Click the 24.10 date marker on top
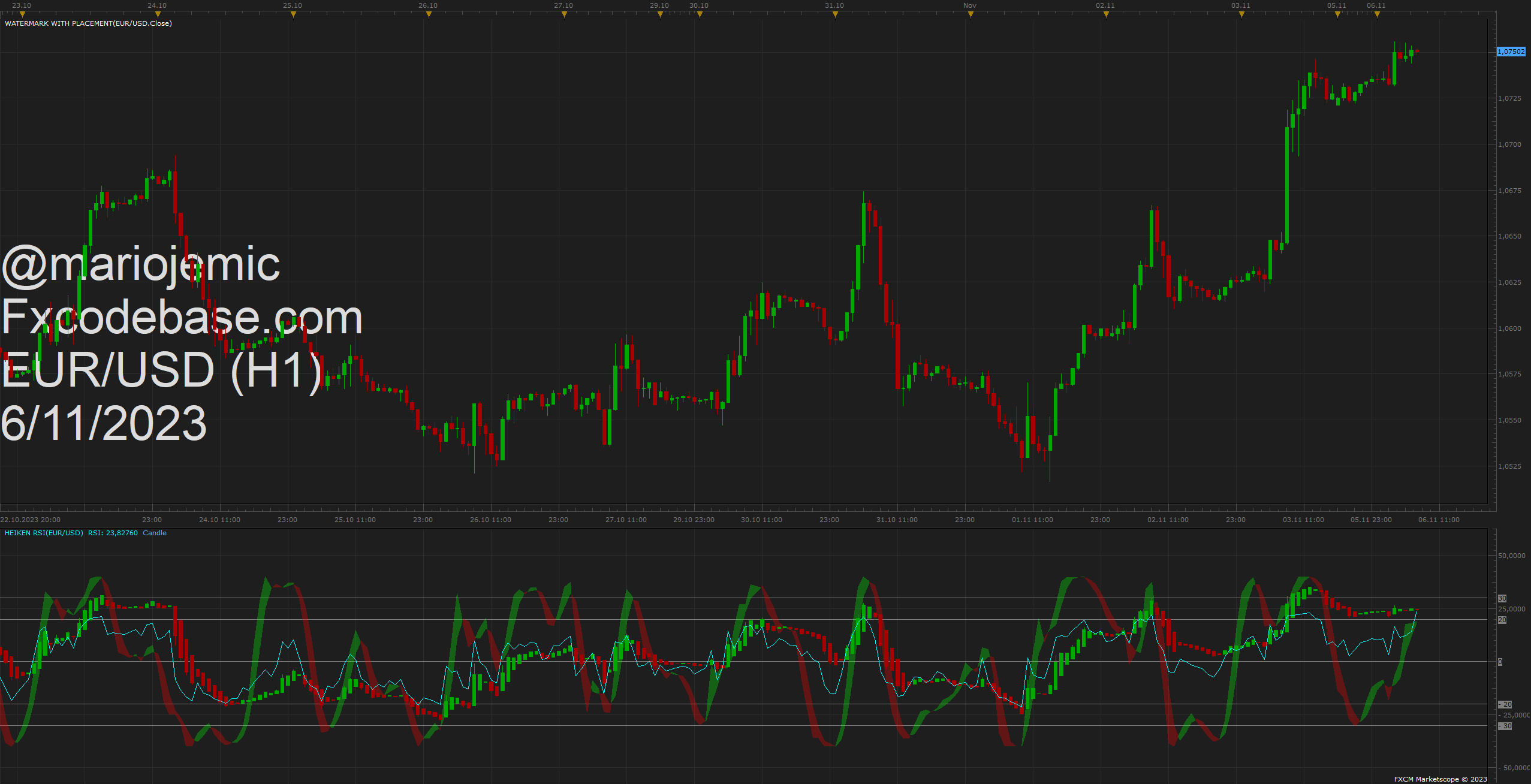The image size is (1531, 784). [x=157, y=5]
